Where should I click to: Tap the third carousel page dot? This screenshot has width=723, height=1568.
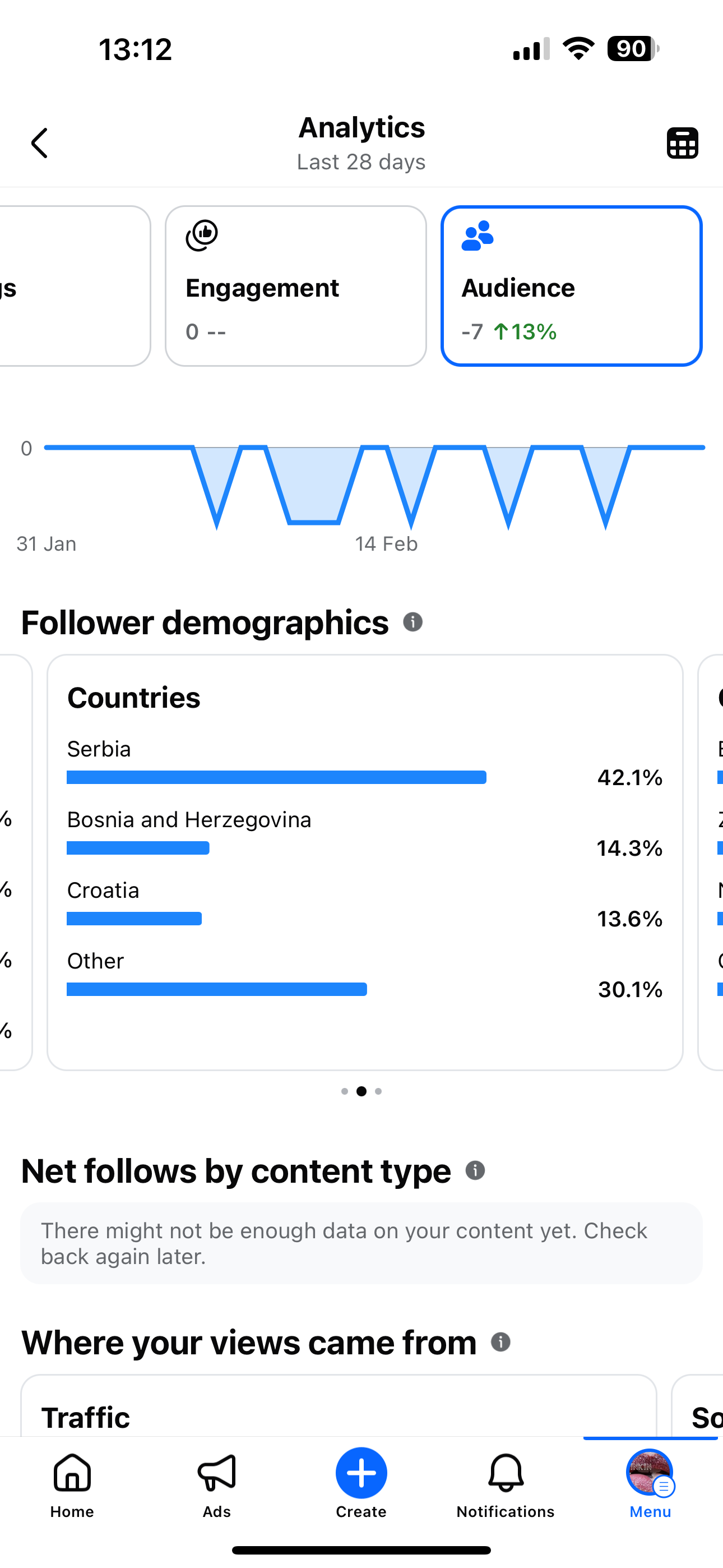(x=378, y=1091)
